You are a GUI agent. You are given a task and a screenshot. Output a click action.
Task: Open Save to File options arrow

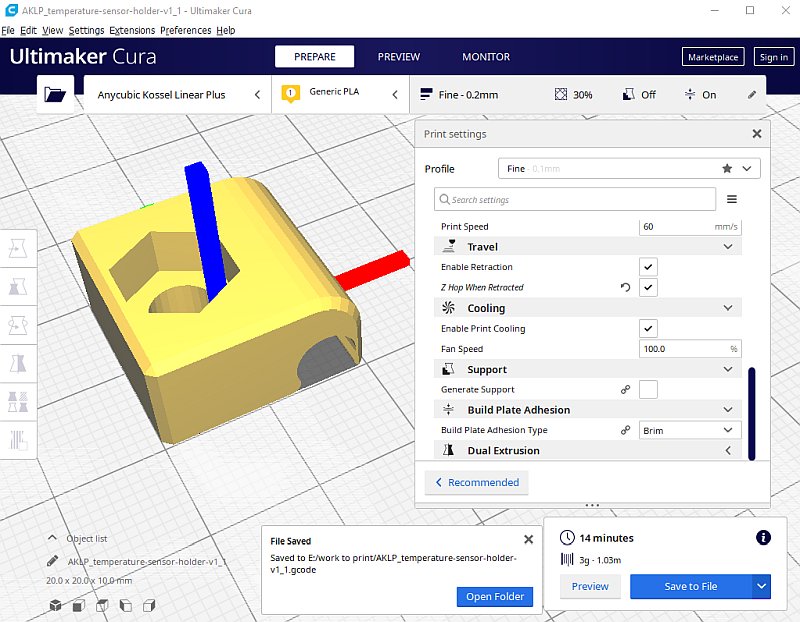coord(761,586)
